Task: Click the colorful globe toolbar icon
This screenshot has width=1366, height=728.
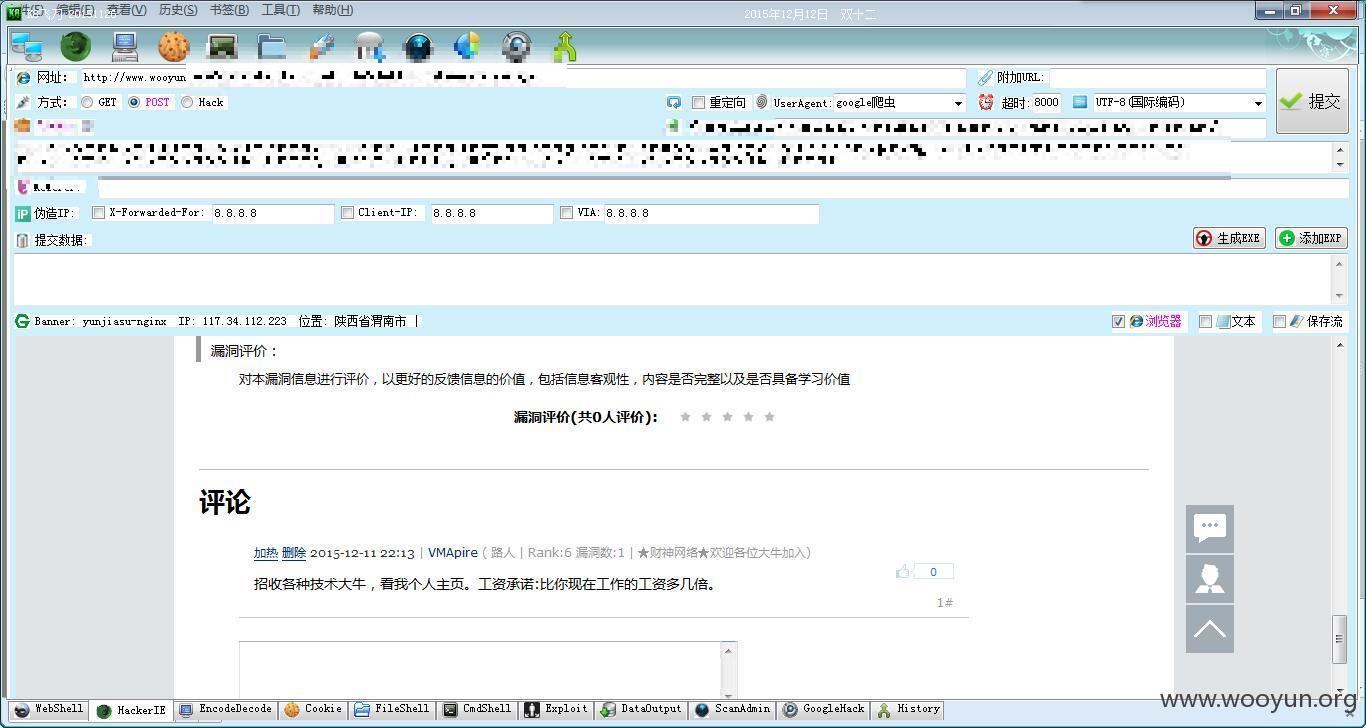Action: click(x=467, y=46)
